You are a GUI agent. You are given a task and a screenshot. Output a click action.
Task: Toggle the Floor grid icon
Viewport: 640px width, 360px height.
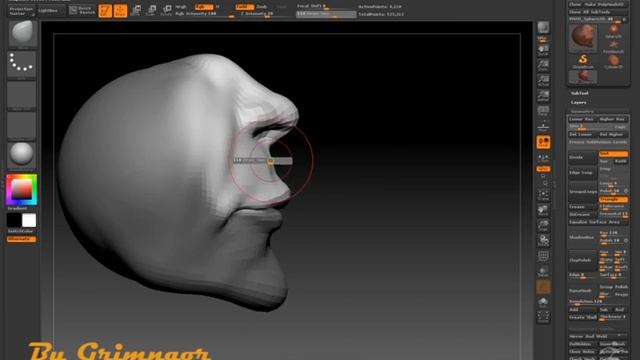543,127
